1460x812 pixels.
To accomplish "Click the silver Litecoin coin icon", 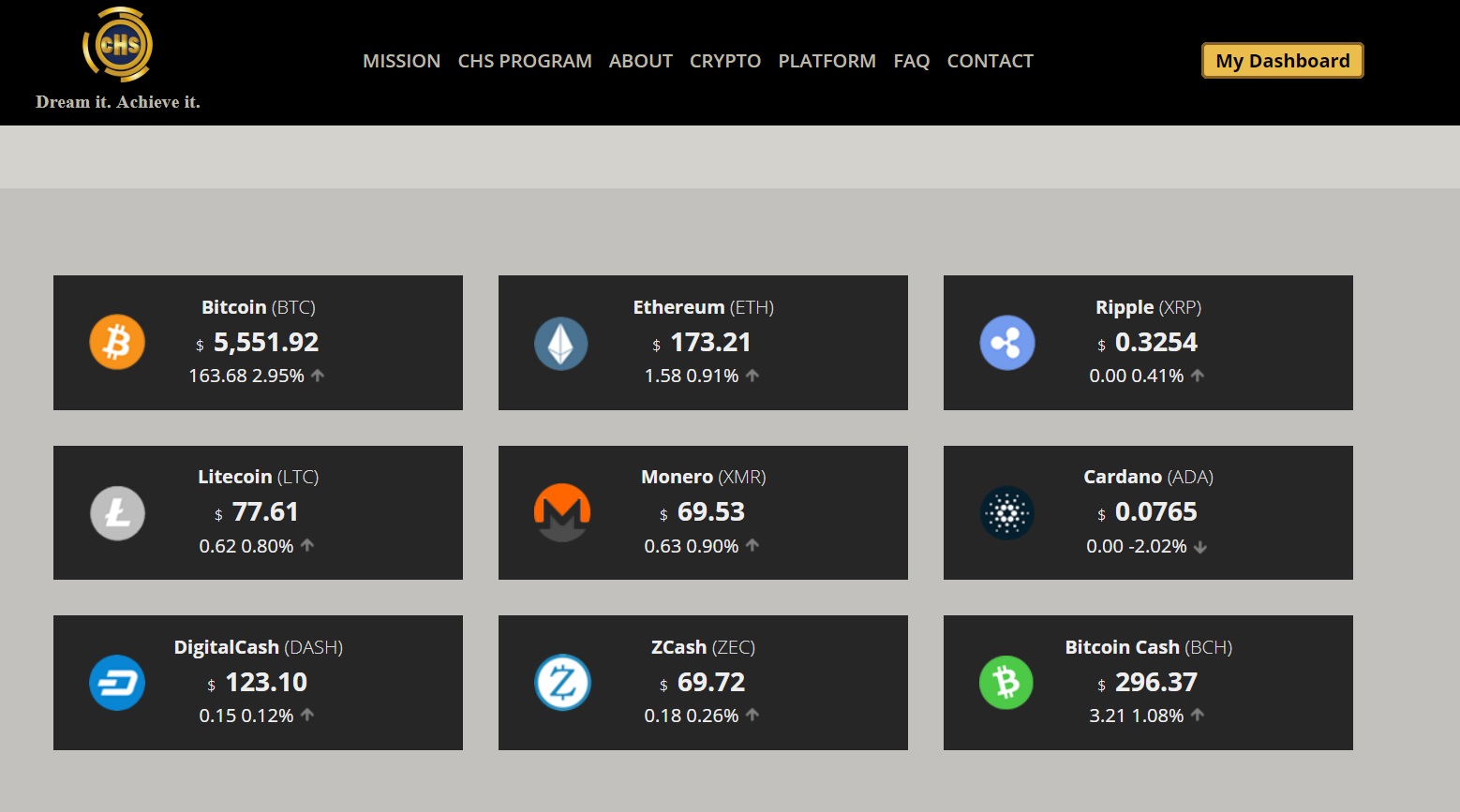I will [117, 513].
